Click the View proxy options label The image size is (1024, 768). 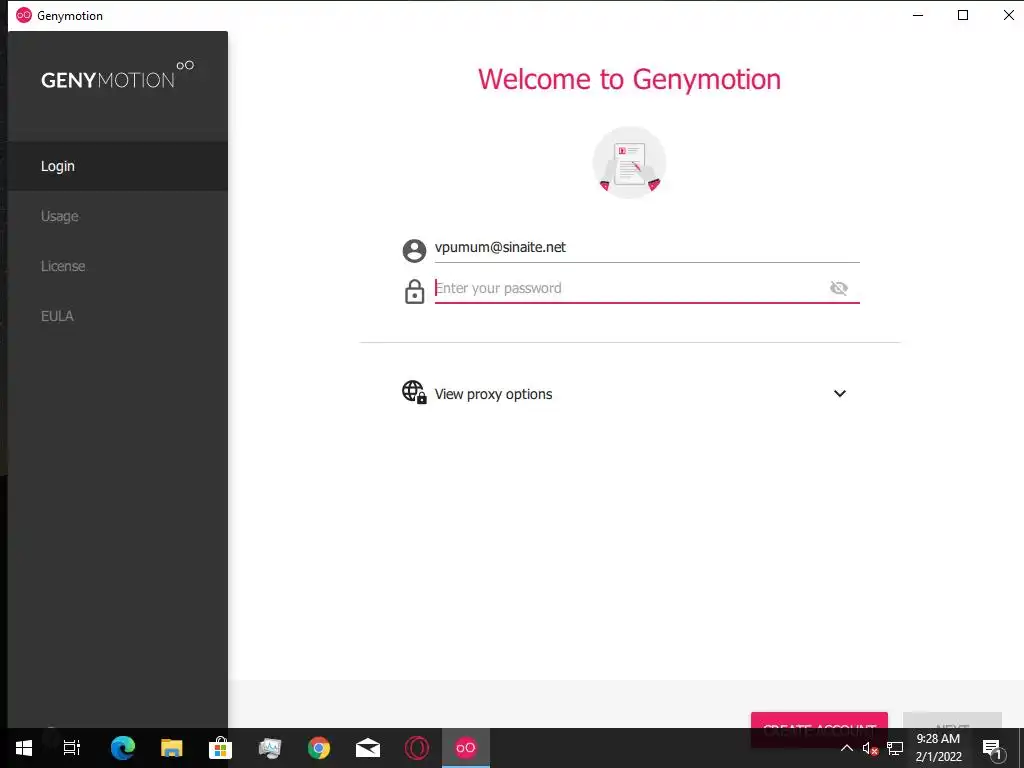[493, 394]
